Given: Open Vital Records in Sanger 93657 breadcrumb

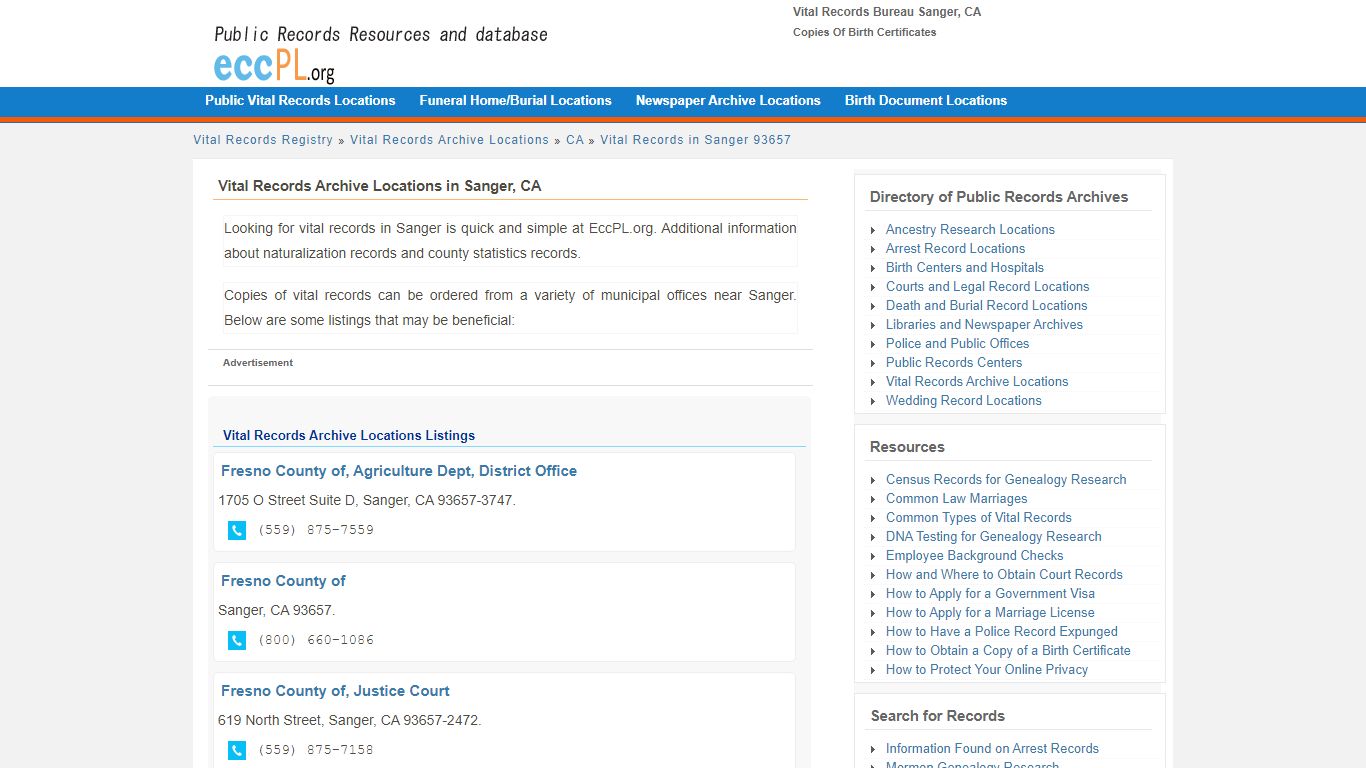Looking at the screenshot, I should point(695,140).
